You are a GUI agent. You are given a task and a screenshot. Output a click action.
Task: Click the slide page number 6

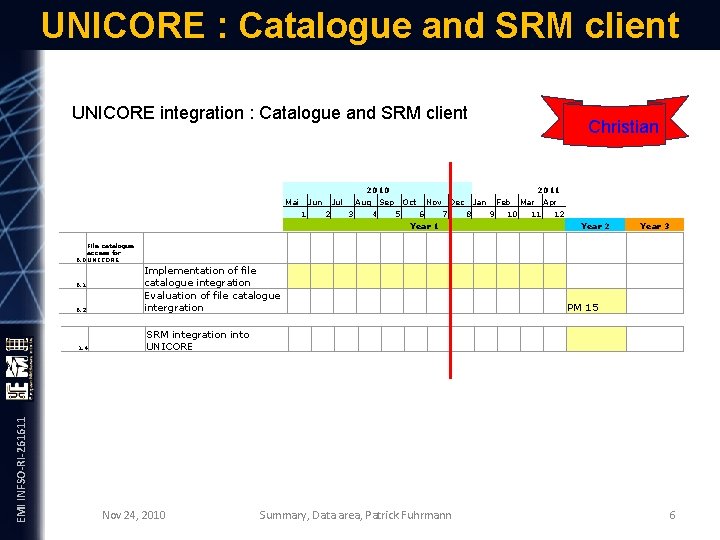[x=672, y=515]
